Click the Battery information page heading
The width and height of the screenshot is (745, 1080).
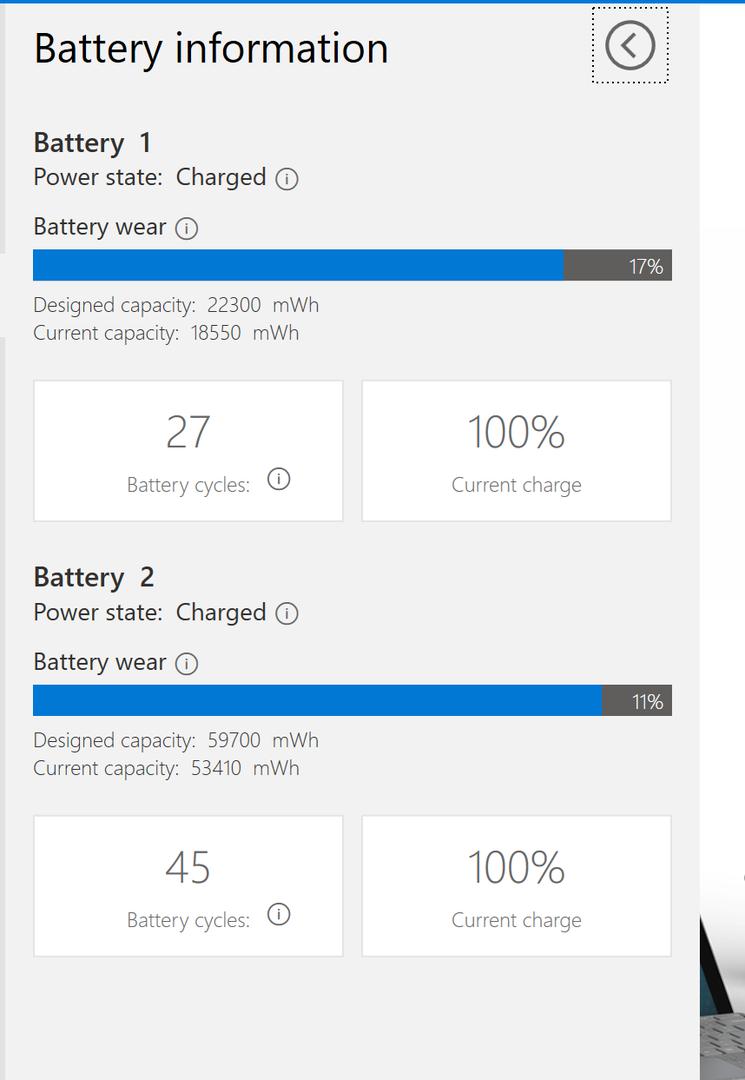[211, 49]
